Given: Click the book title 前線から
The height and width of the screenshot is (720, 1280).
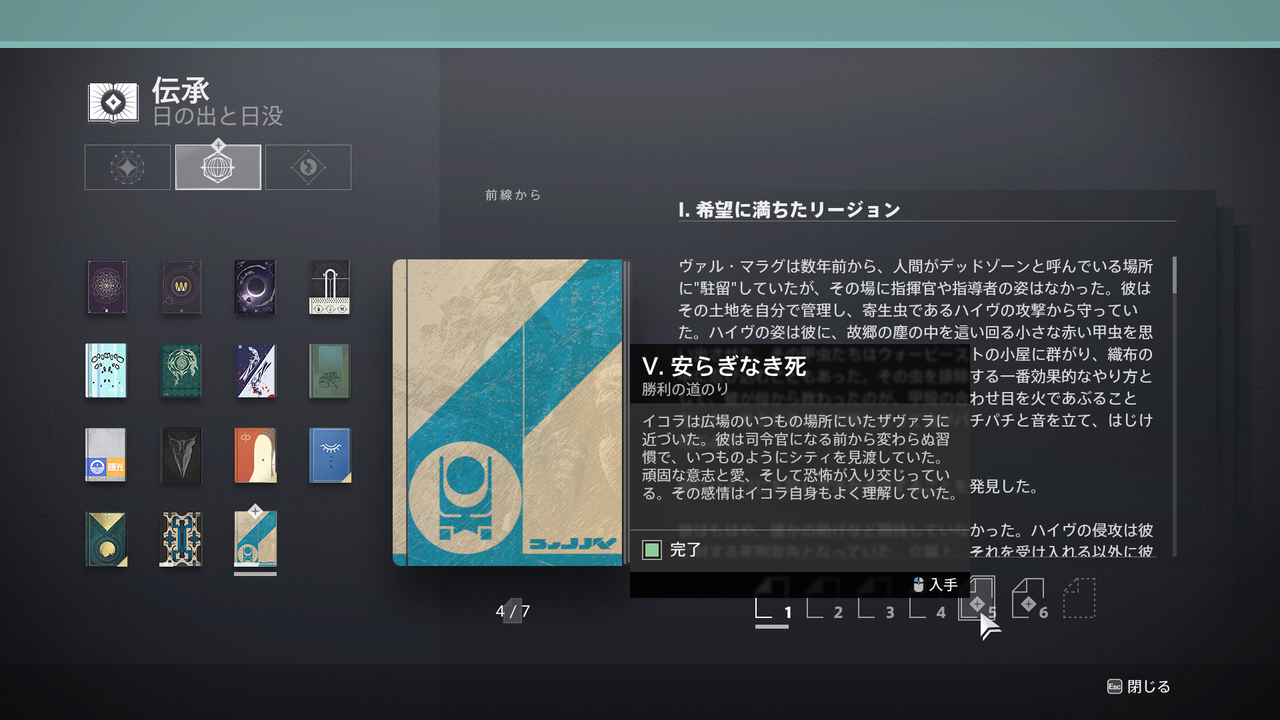Looking at the screenshot, I should click(x=513, y=196).
